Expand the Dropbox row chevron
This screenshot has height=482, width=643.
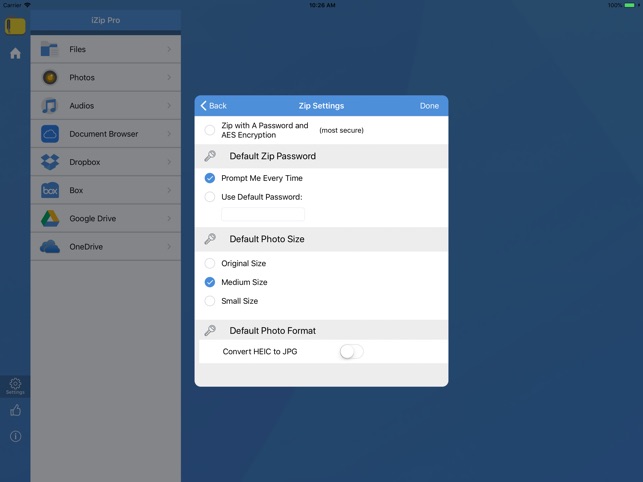169,162
